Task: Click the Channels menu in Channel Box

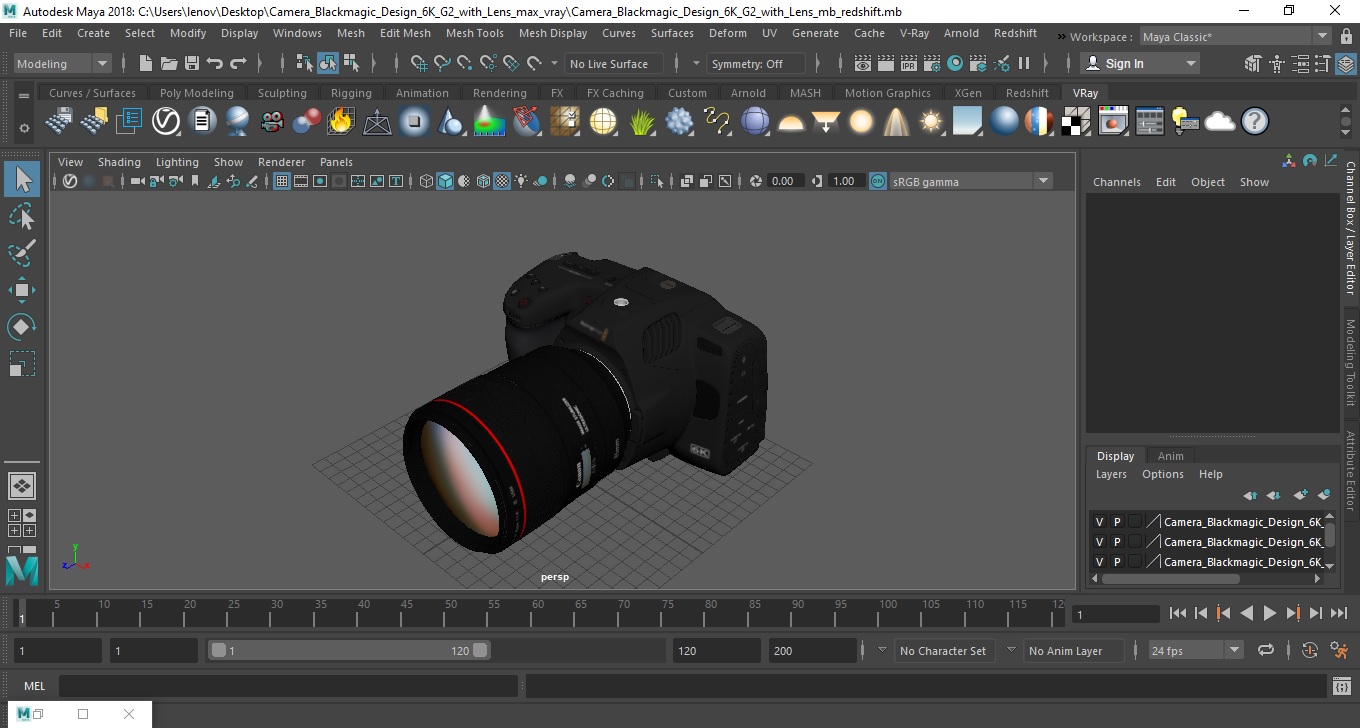Action: click(1117, 182)
